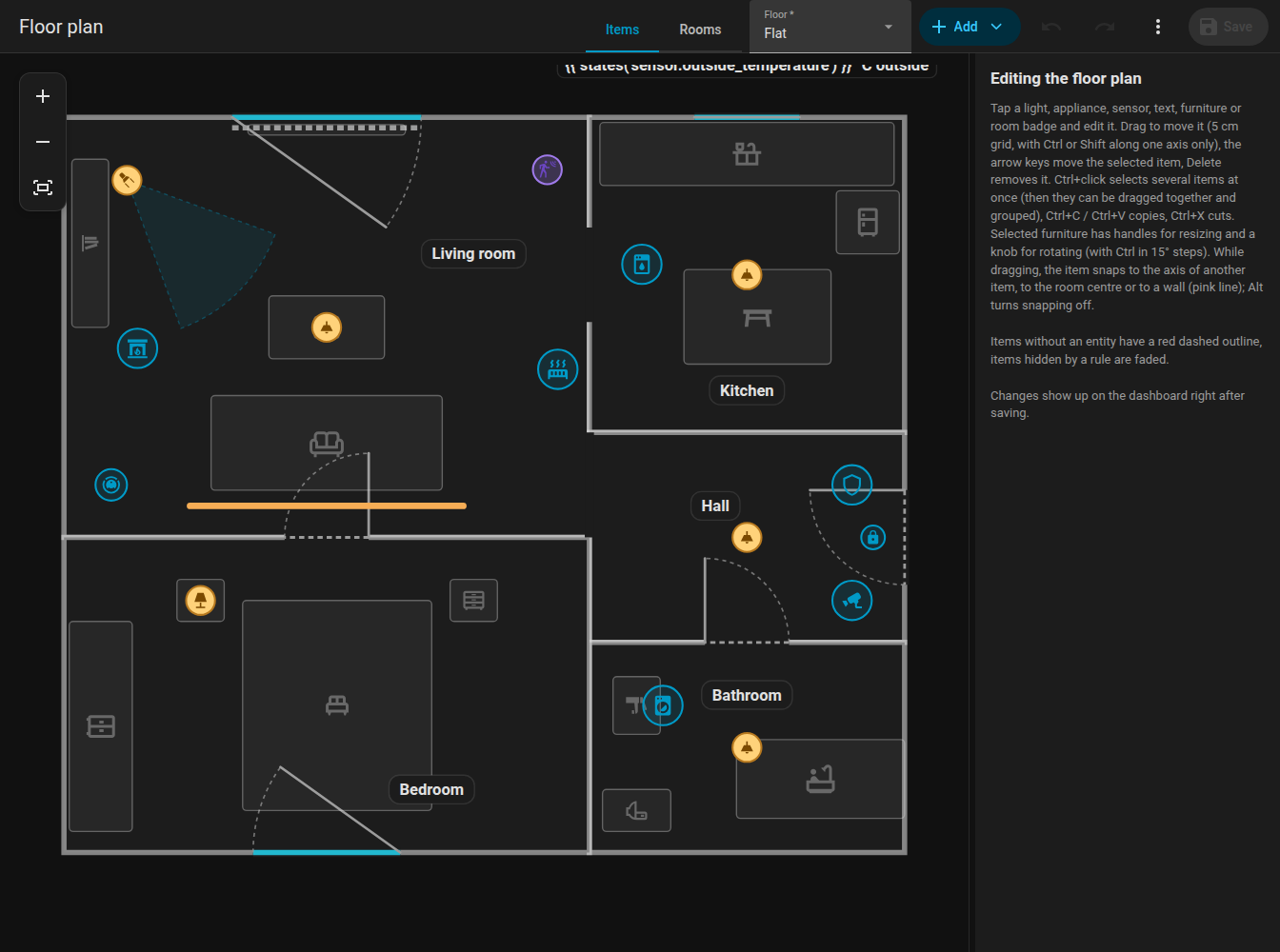
Task: Switch to the Rooms tab
Action: click(700, 30)
